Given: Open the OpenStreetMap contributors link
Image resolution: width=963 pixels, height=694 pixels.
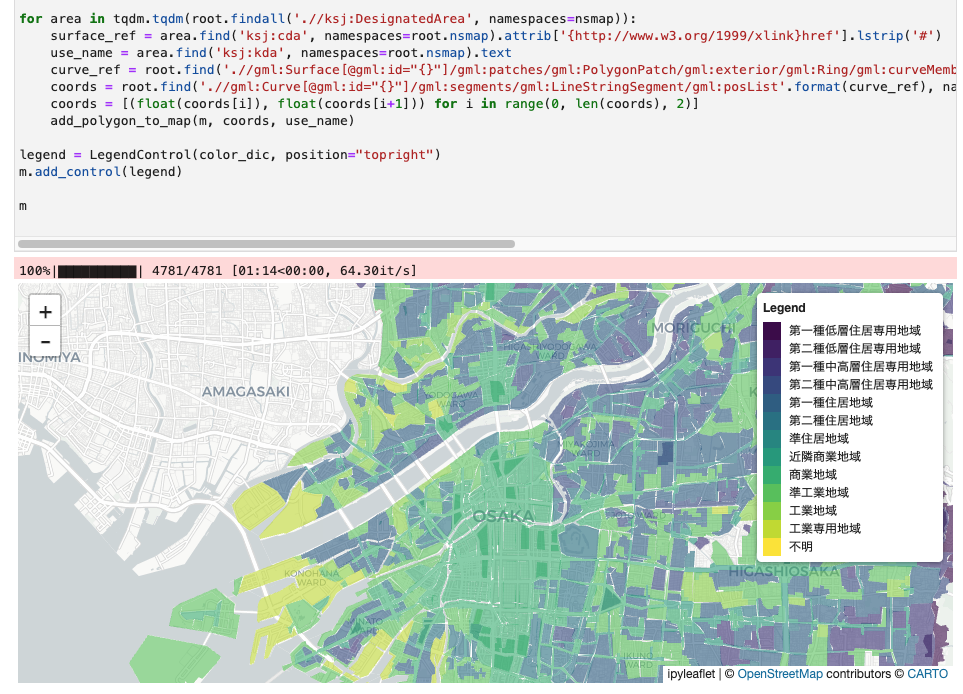Looking at the screenshot, I should (780, 674).
